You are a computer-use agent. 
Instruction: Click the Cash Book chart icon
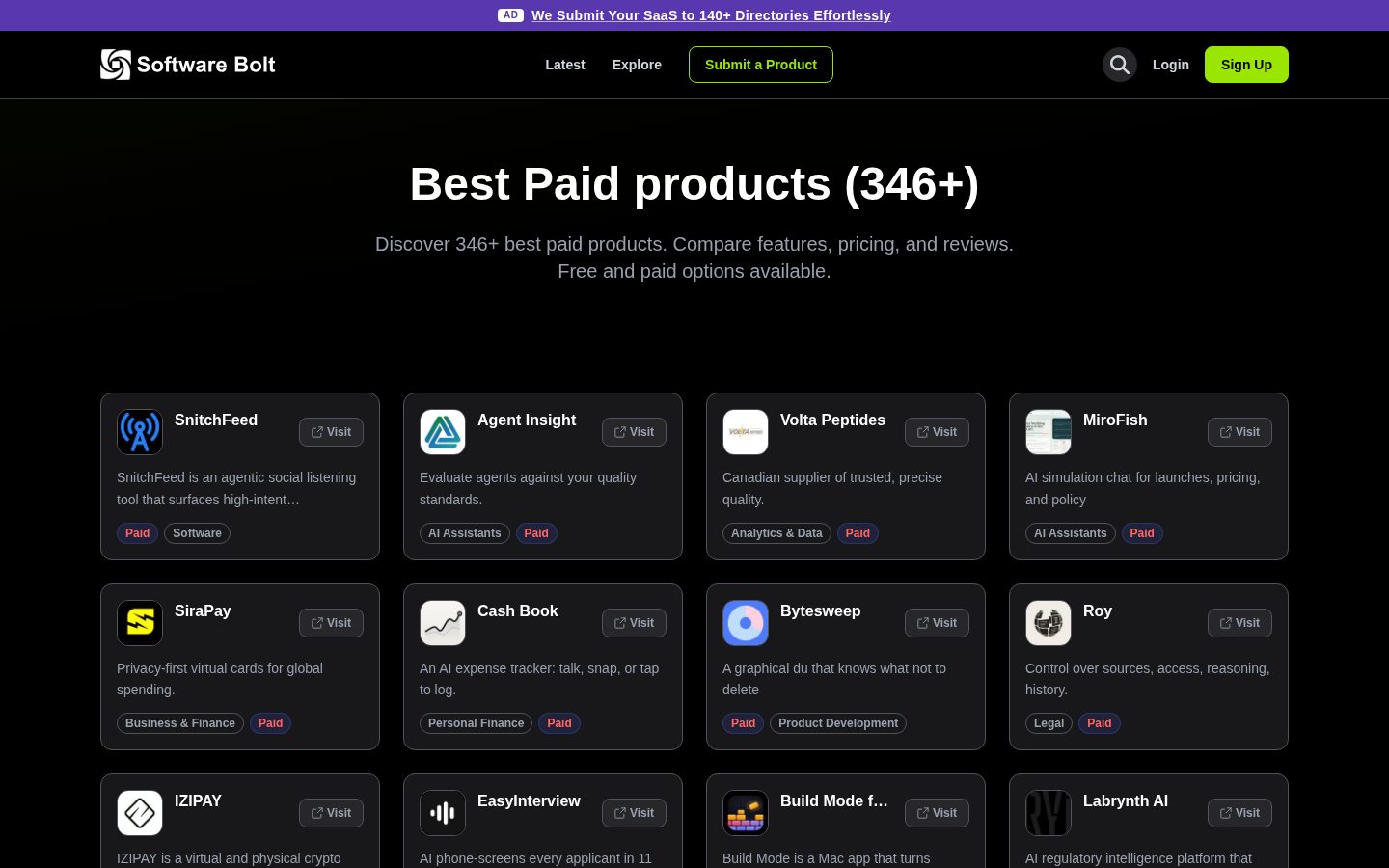pyautogui.click(x=443, y=623)
